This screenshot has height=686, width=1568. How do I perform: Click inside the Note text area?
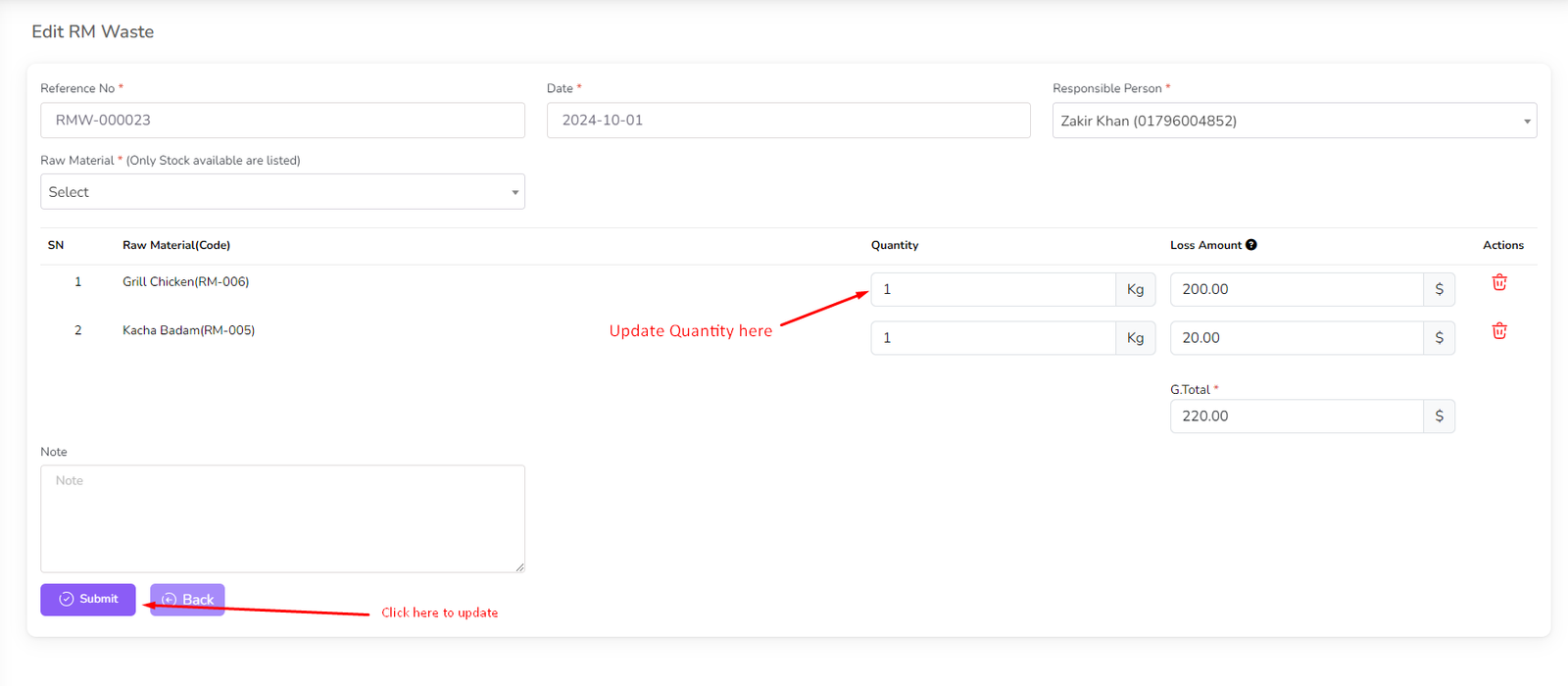pos(282,518)
